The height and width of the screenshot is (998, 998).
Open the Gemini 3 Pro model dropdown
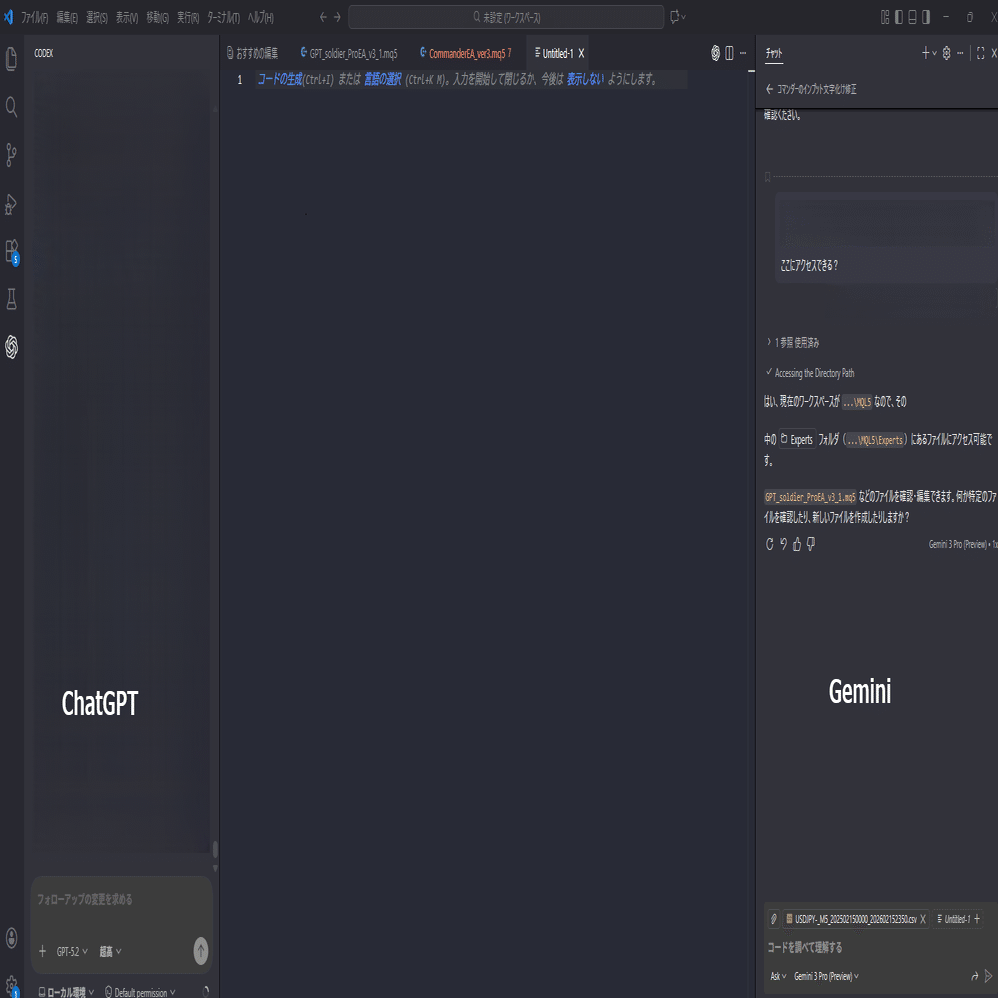click(824, 975)
